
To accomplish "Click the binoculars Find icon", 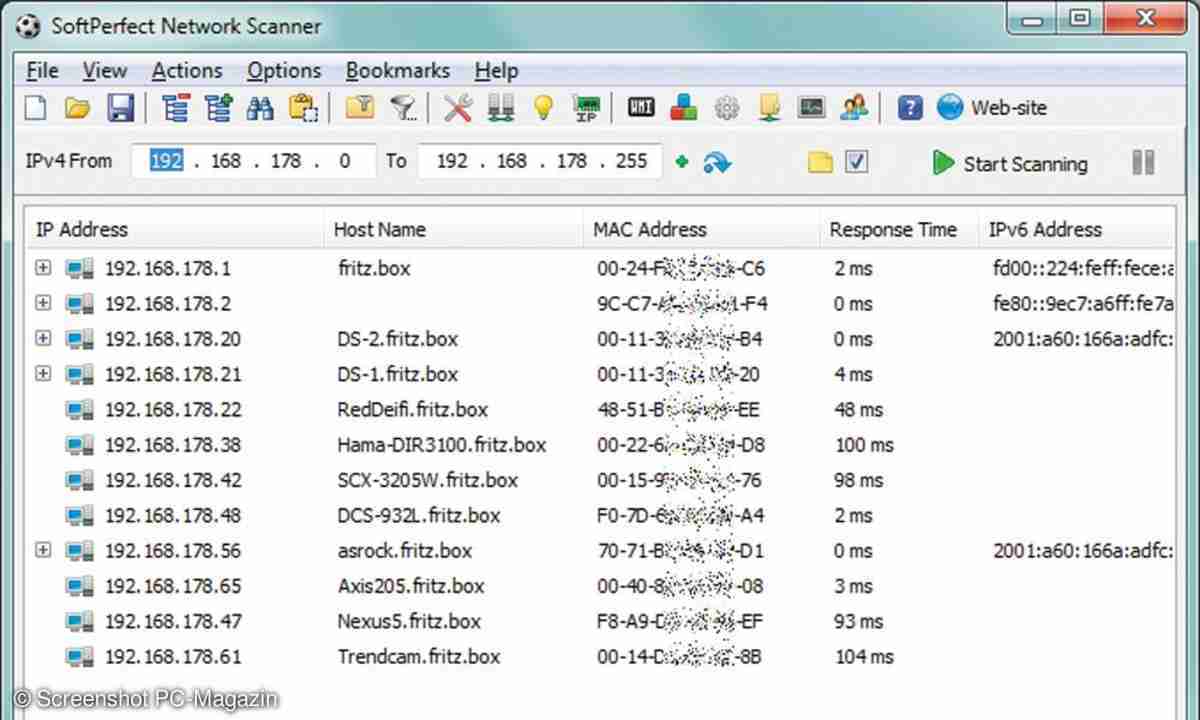I will coord(260,108).
